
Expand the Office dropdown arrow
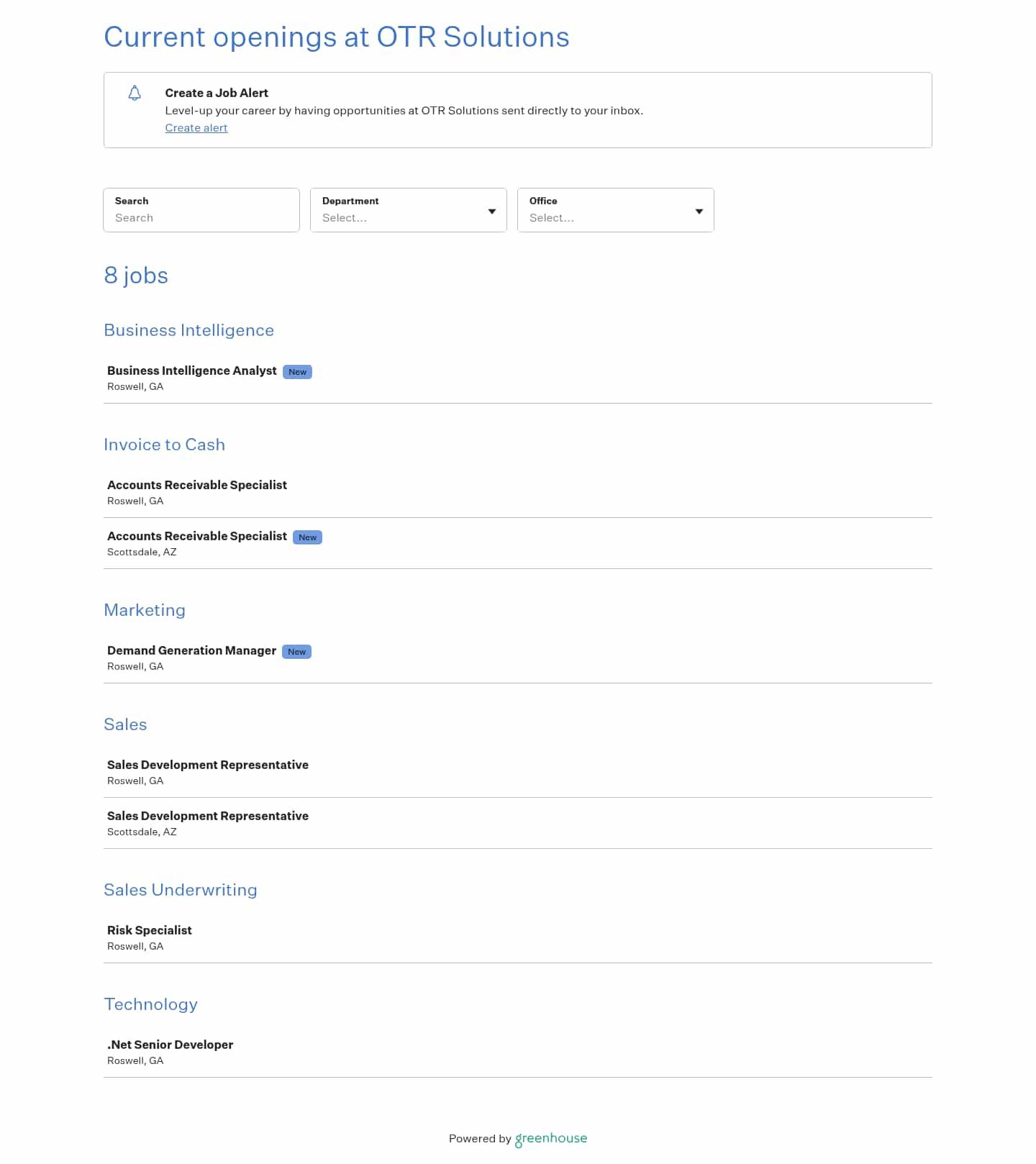pyautogui.click(x=699, y=212)
